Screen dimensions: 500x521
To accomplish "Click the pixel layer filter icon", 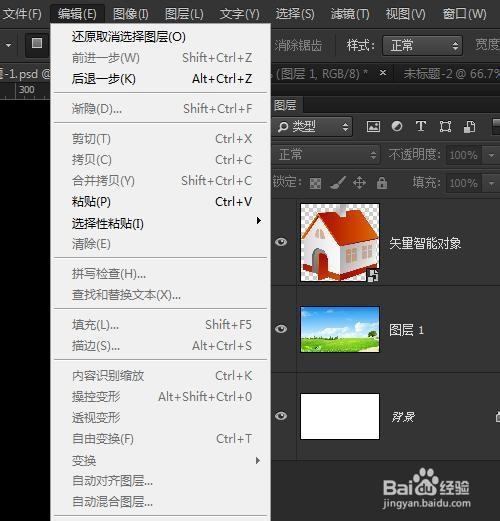I will (x=373, y=126).
